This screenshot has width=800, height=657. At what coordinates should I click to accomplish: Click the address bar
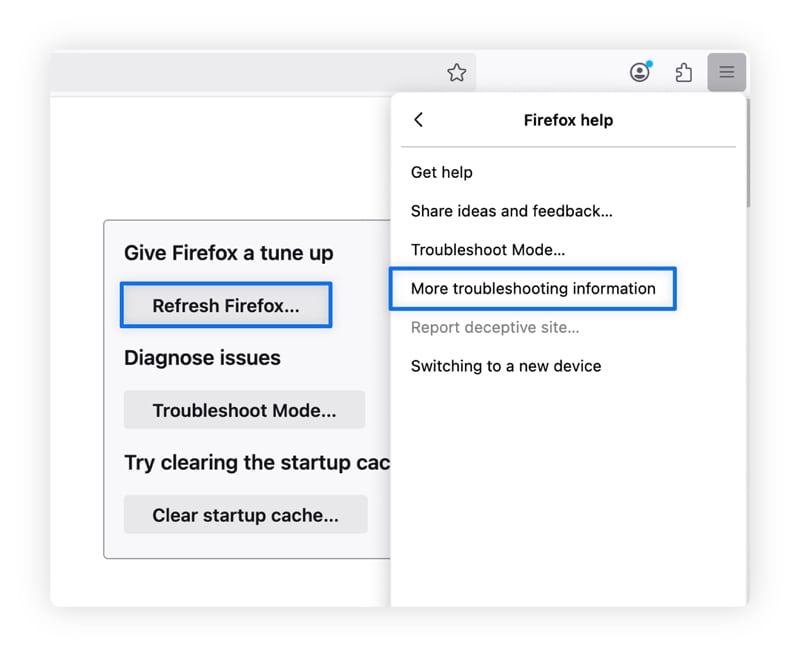tap(250, 73)
